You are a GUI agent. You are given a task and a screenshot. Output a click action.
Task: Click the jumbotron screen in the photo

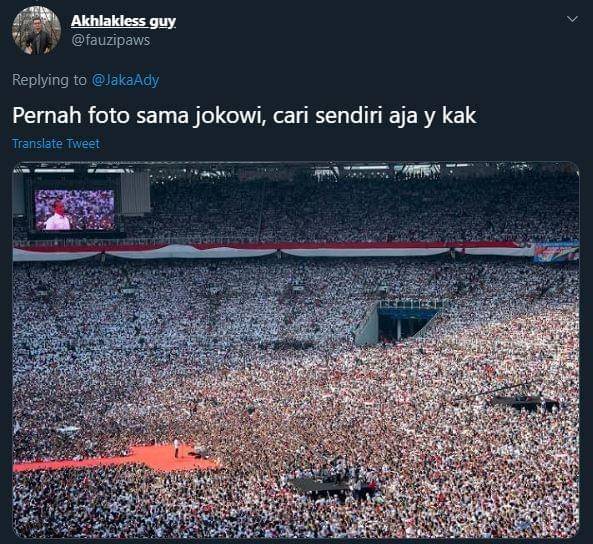pos(75,210)
